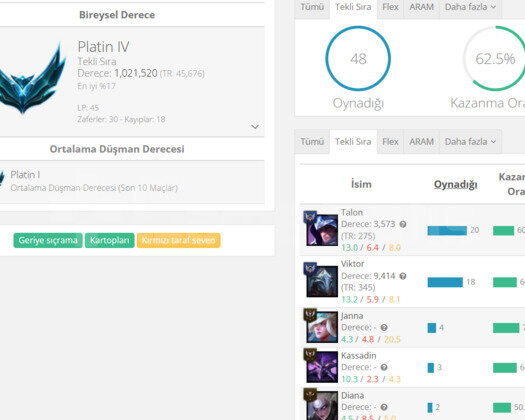Select Tümü tab above the champion table
This screenshot has height=420, width=525.
(312, 142)
